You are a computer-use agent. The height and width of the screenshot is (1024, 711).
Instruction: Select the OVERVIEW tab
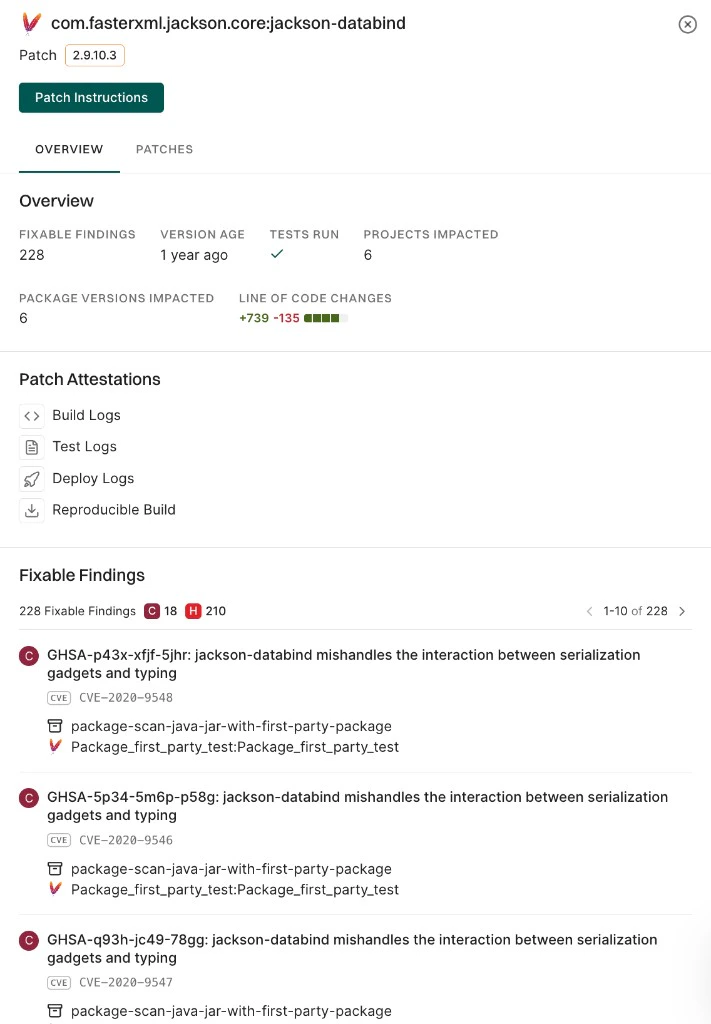[68, 149]
